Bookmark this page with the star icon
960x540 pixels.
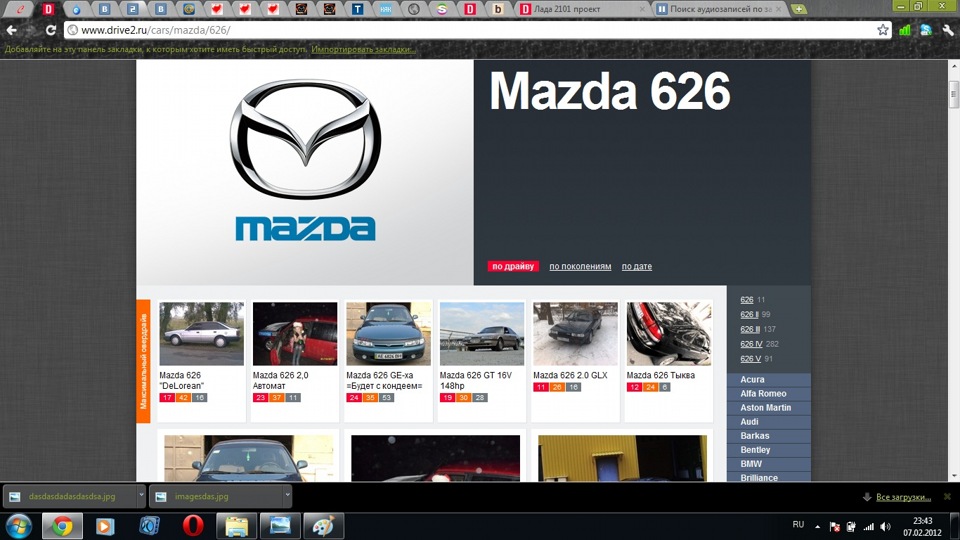pos(882,29)
